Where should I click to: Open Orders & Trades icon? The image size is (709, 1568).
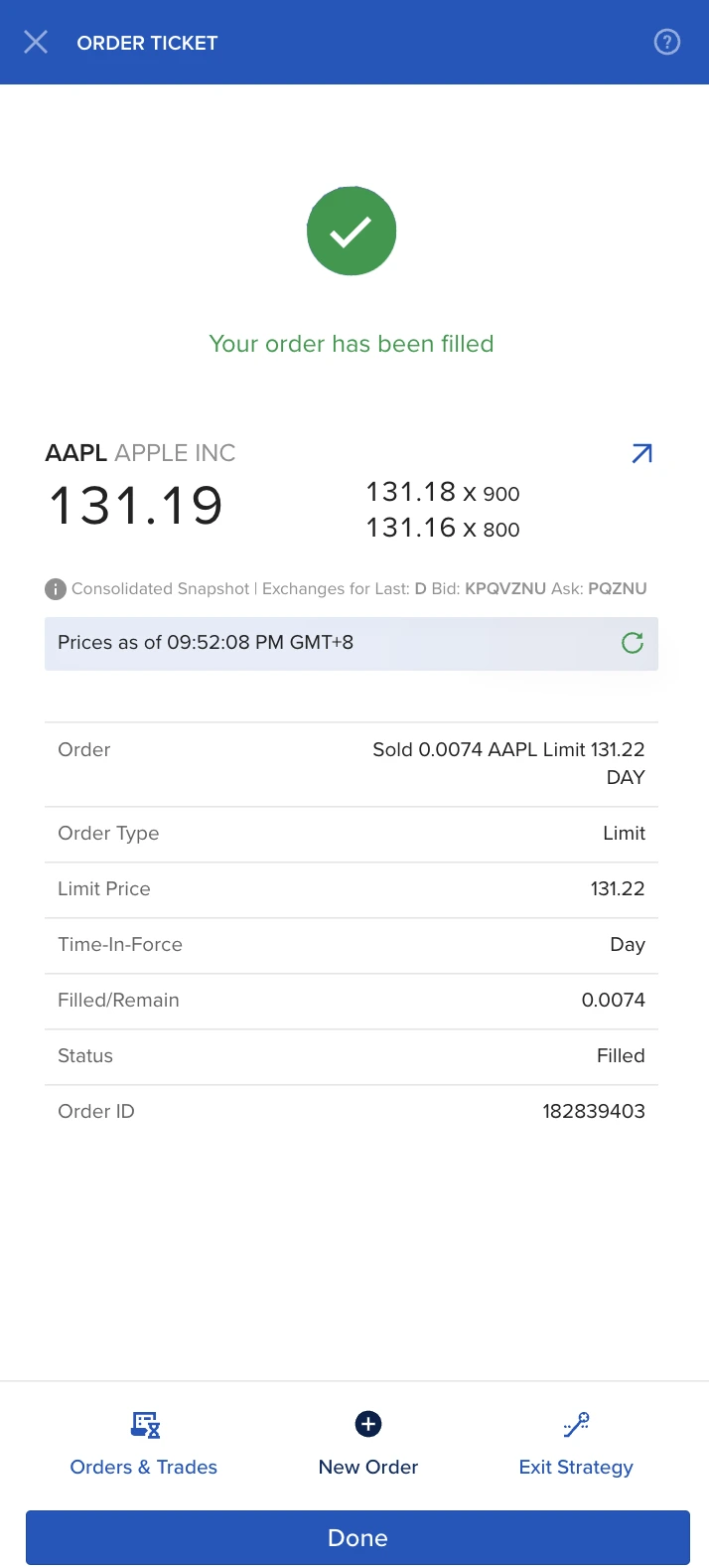click(145, 1425)
